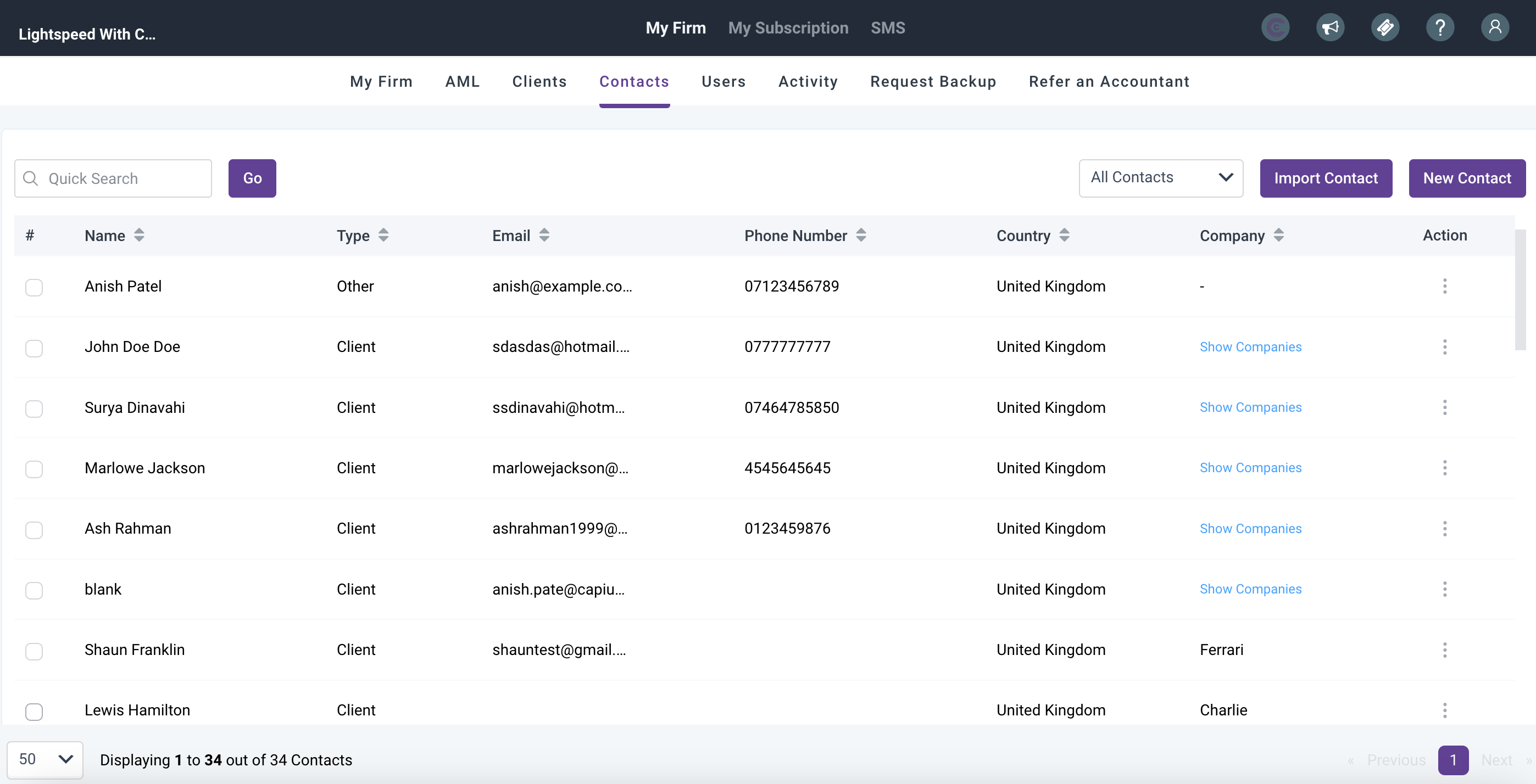Open action menu for Anish Patel
The image size is (1536, 784).
click(x=1444, y=286)
